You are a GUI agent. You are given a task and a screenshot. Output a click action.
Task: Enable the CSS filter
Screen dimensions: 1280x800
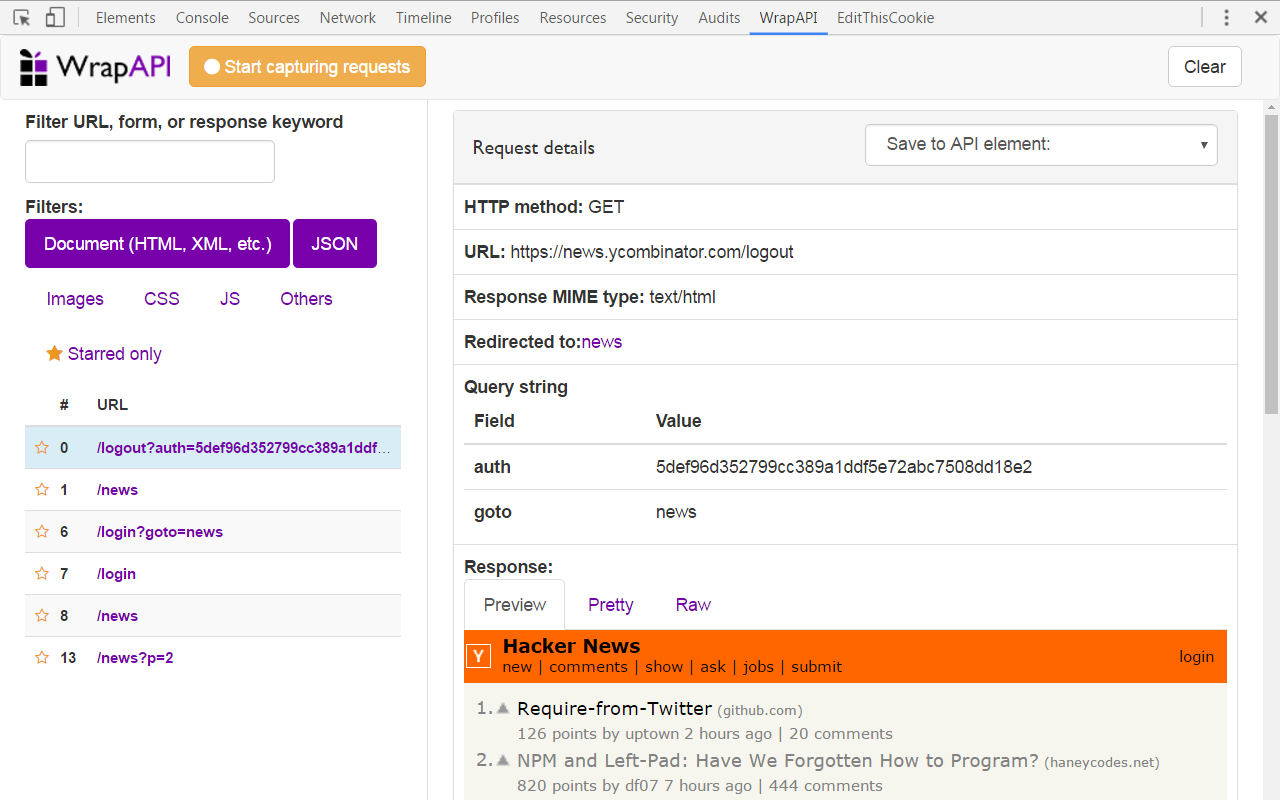click(162, 299)
